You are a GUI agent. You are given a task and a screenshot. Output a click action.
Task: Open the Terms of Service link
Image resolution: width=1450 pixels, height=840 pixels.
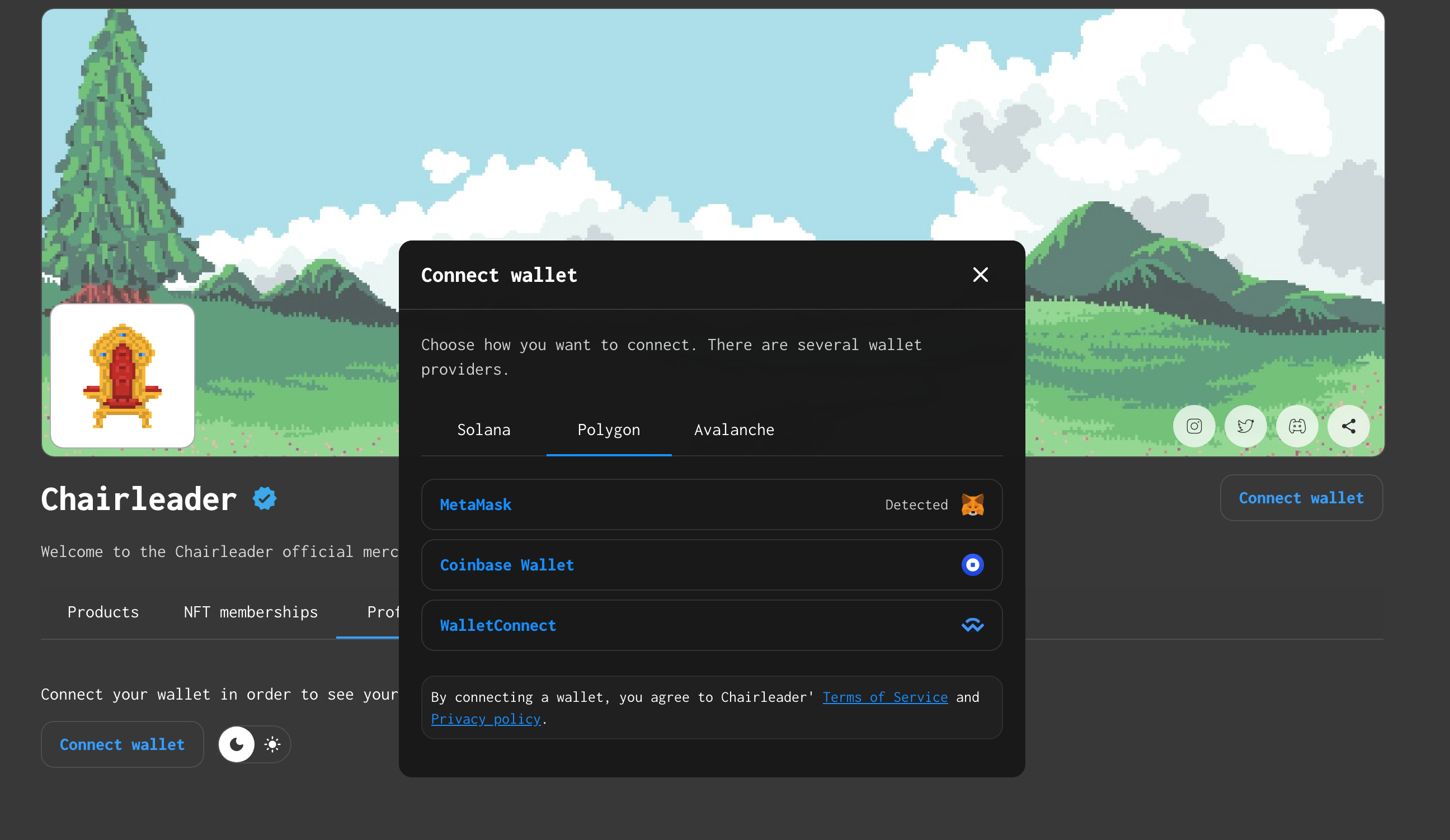(x=884, y=697)
